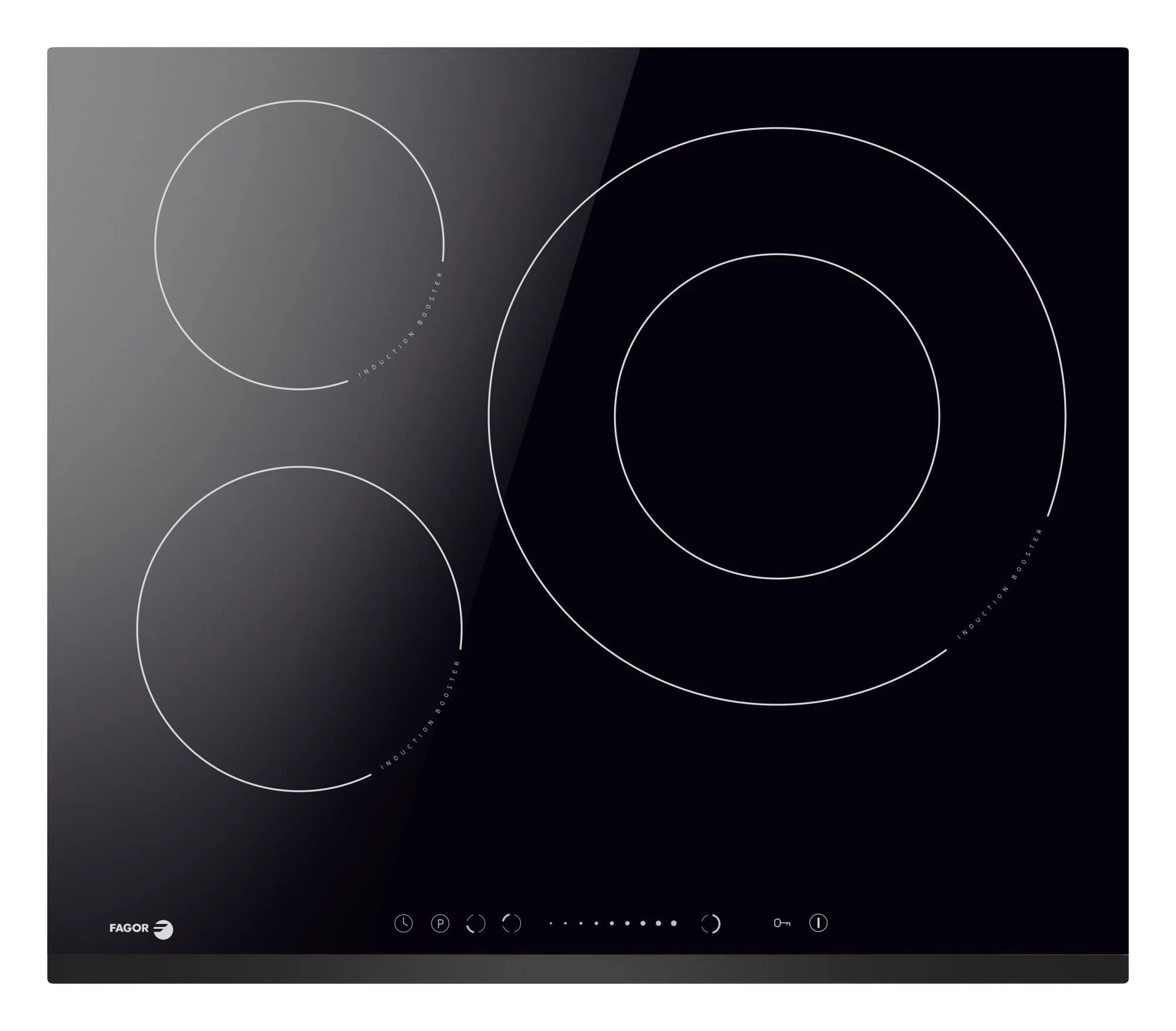This screenshot has width=1176, height=1031.
Task: Select the right zone selector icon
Action: (710, 923)
